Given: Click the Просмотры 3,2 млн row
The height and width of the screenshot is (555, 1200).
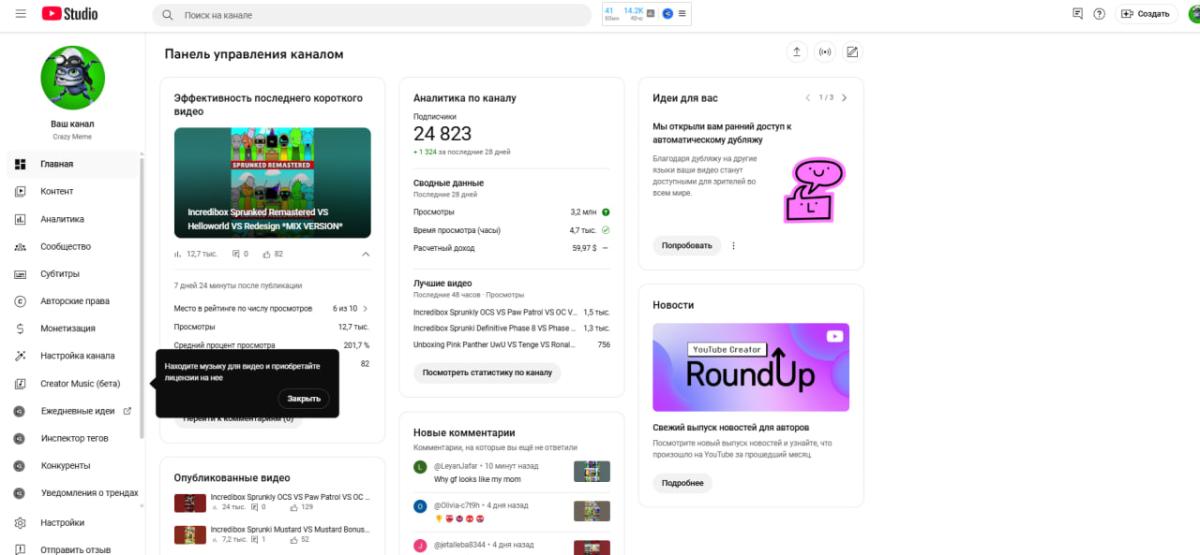Looking at the screenshot, I should pyautogui.click(x=511, y=212).
